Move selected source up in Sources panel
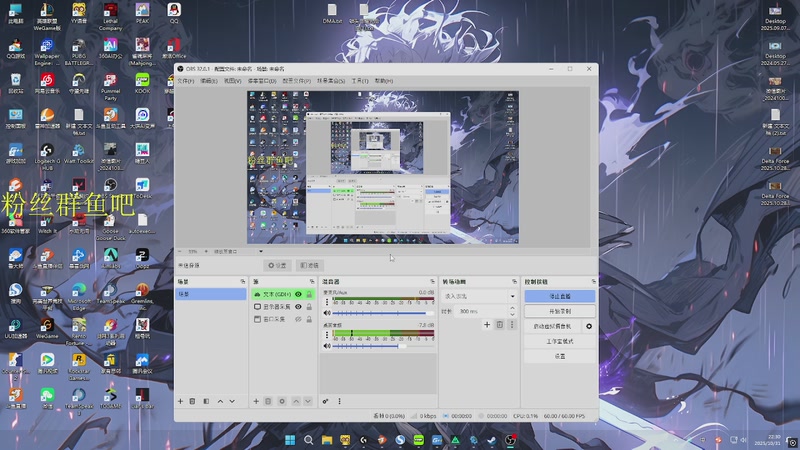 click(x=296, y=402)
